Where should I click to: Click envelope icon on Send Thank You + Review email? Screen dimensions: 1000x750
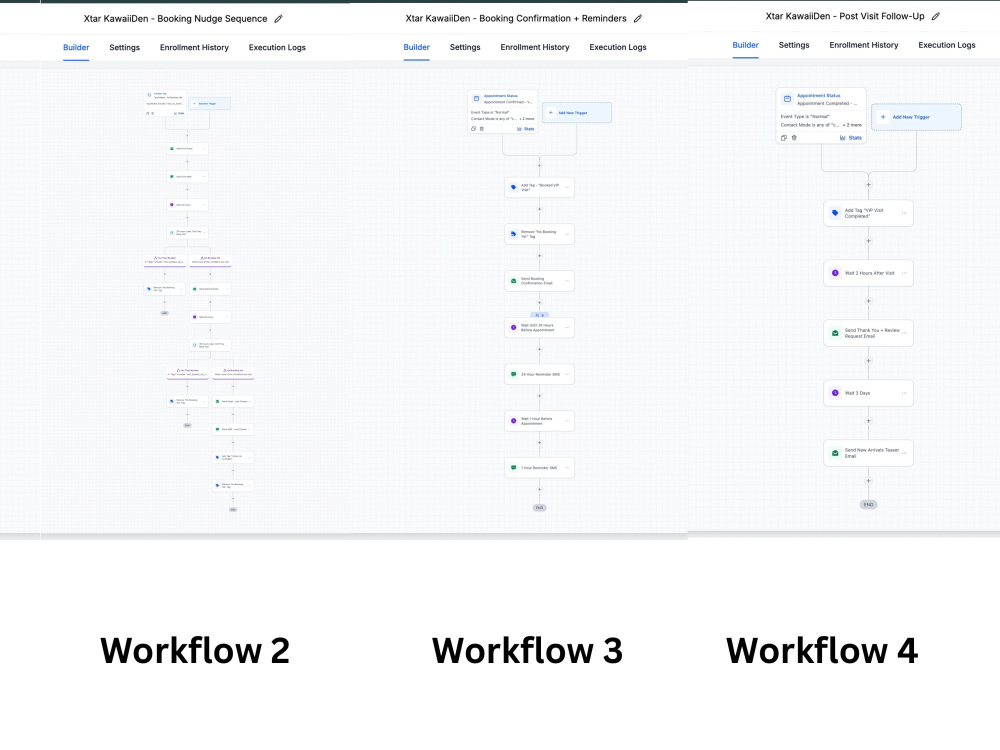tap(835, 333)
